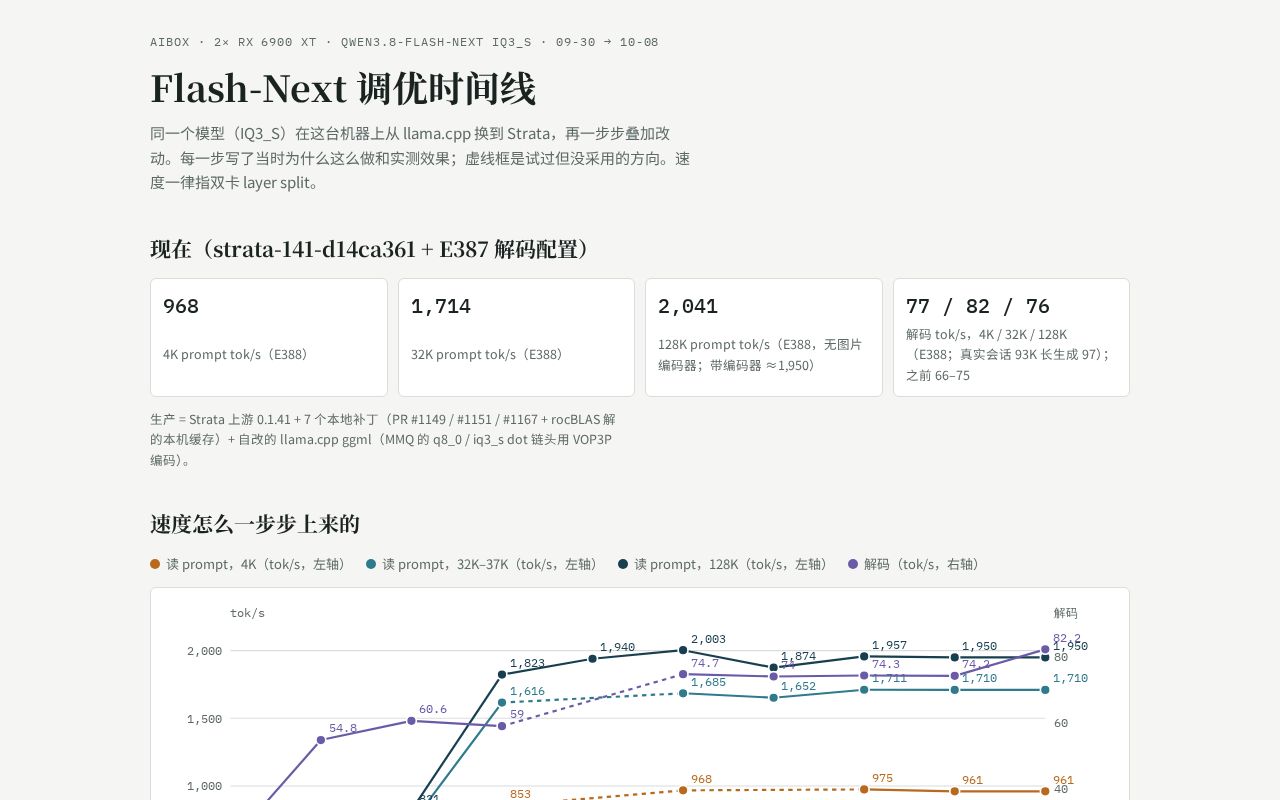This screenshot has height=800, width=1280.
Task: Click the Flash-Next 调优时间线 title
Action: coord(343,88)
